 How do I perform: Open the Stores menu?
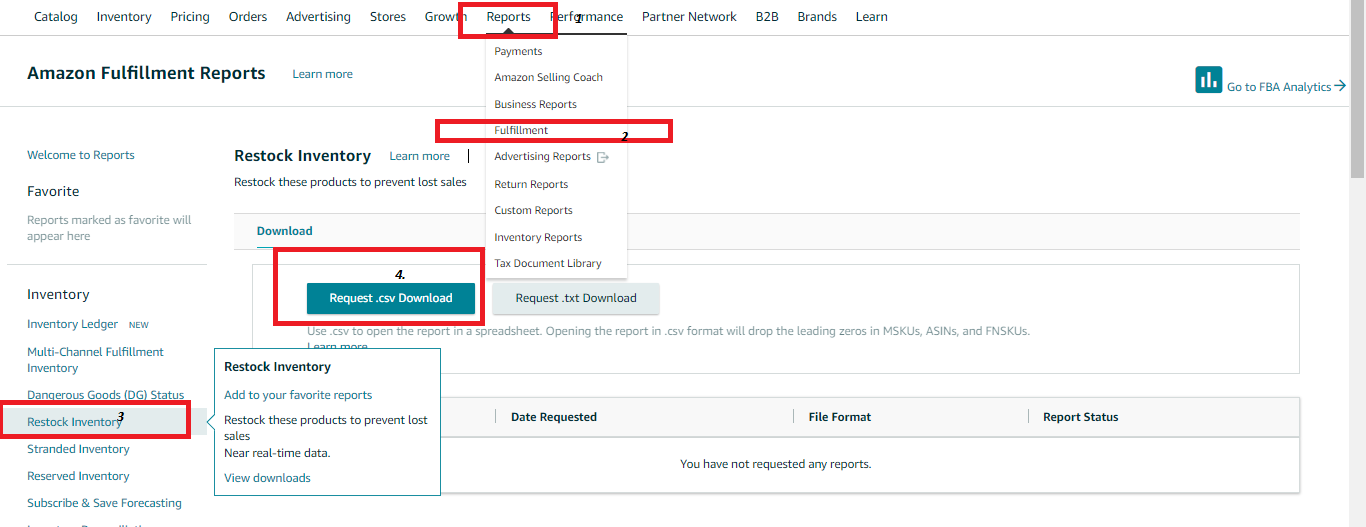point(388,17)
